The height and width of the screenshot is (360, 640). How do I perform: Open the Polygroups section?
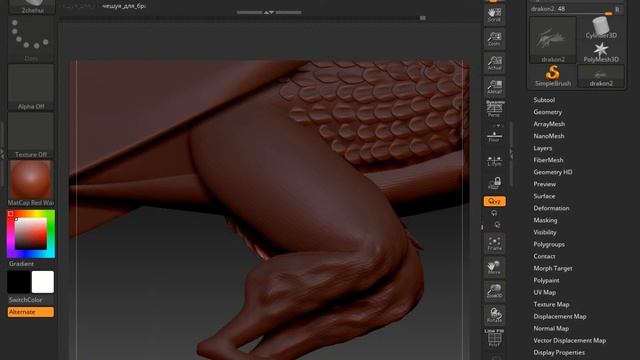[549, 244]
